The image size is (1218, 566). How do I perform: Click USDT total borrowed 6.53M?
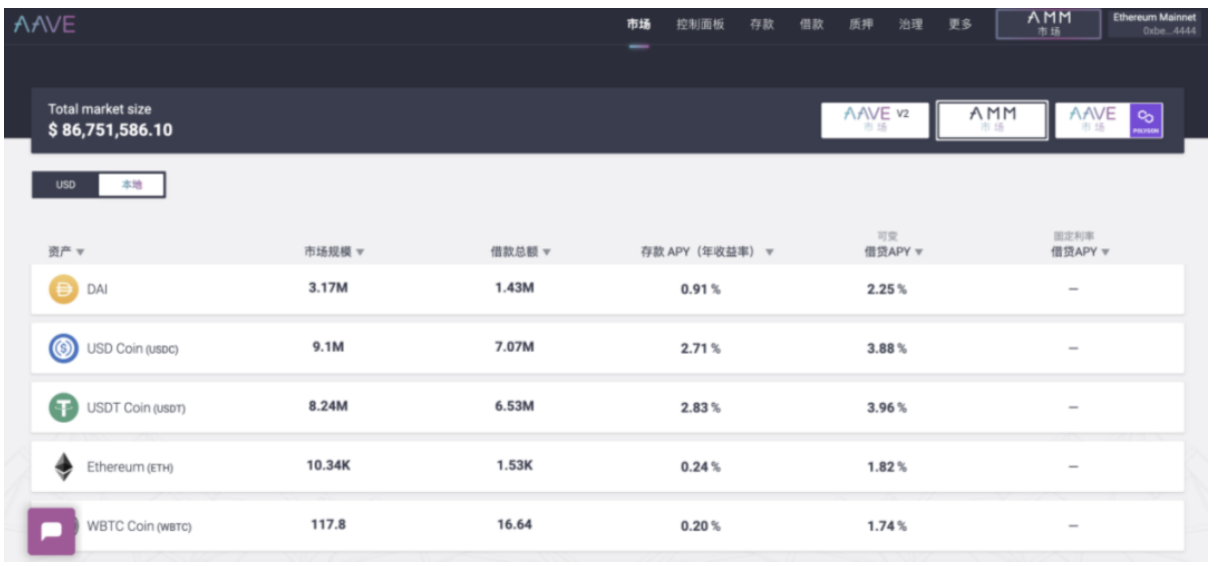pos(515,406)
